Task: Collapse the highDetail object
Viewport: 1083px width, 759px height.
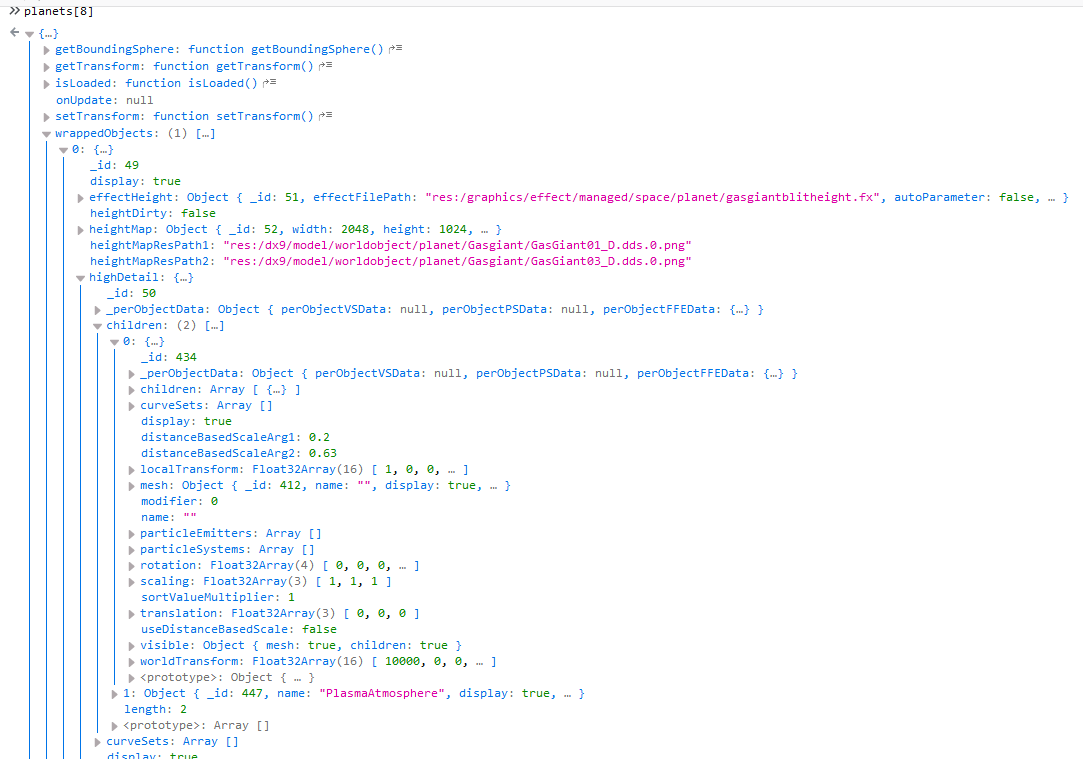Action: (80, 278)
